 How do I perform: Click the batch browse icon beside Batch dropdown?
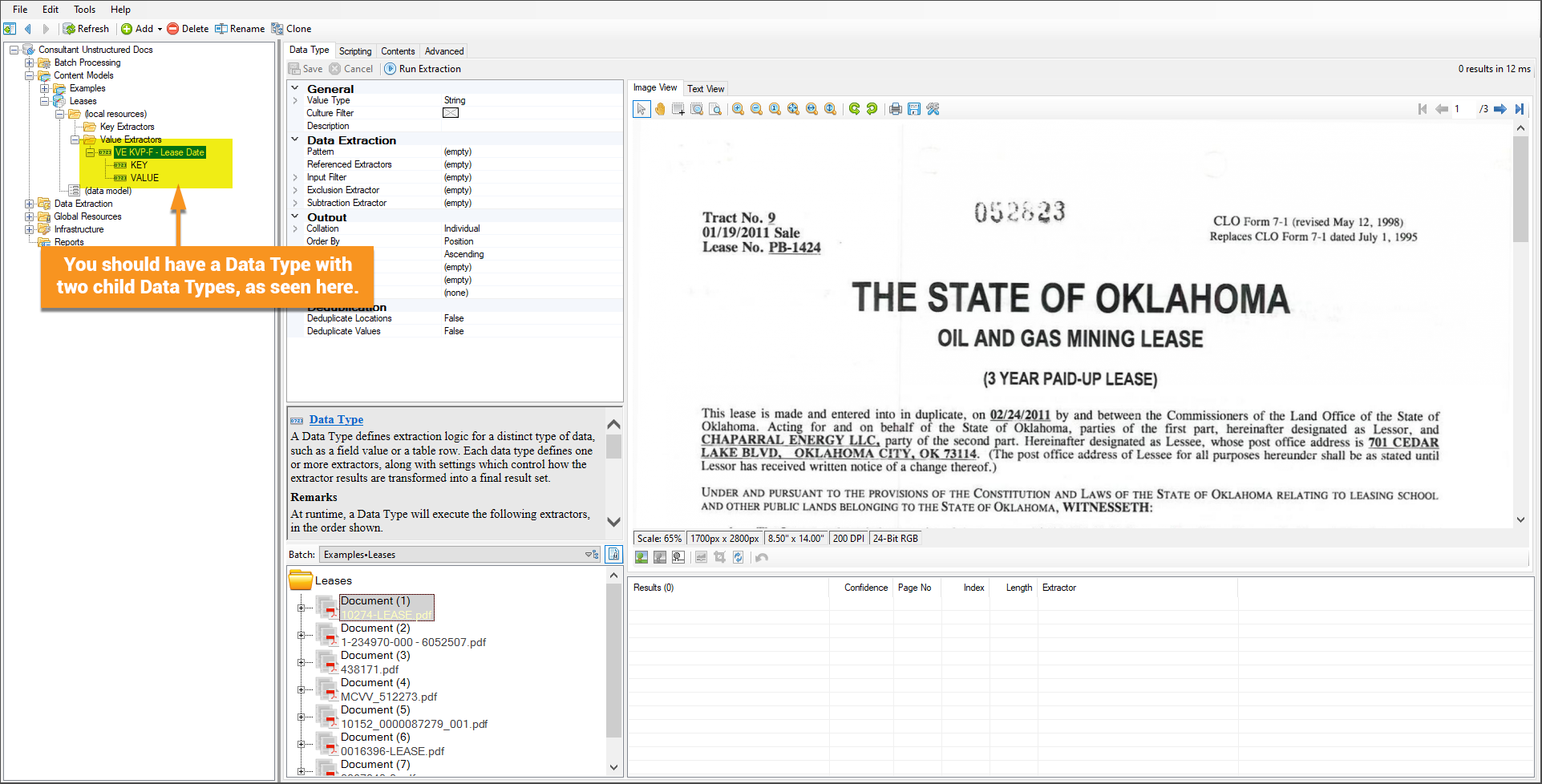coord(613,554)
